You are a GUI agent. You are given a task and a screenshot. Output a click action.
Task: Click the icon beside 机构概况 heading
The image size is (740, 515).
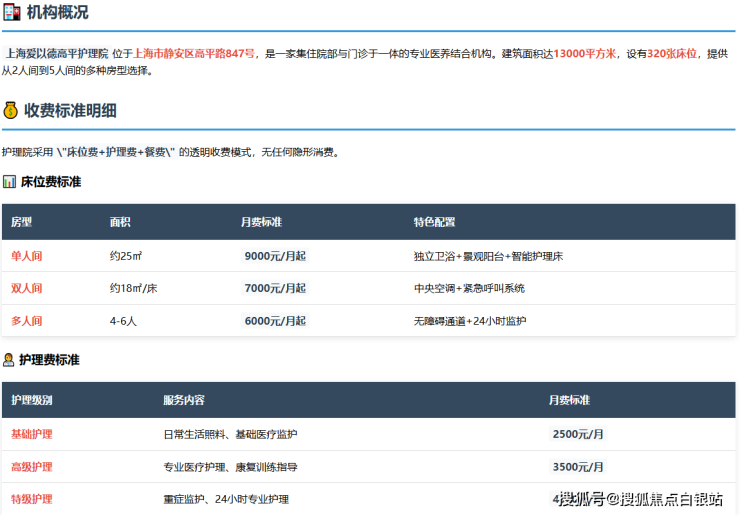coord(11,12)
